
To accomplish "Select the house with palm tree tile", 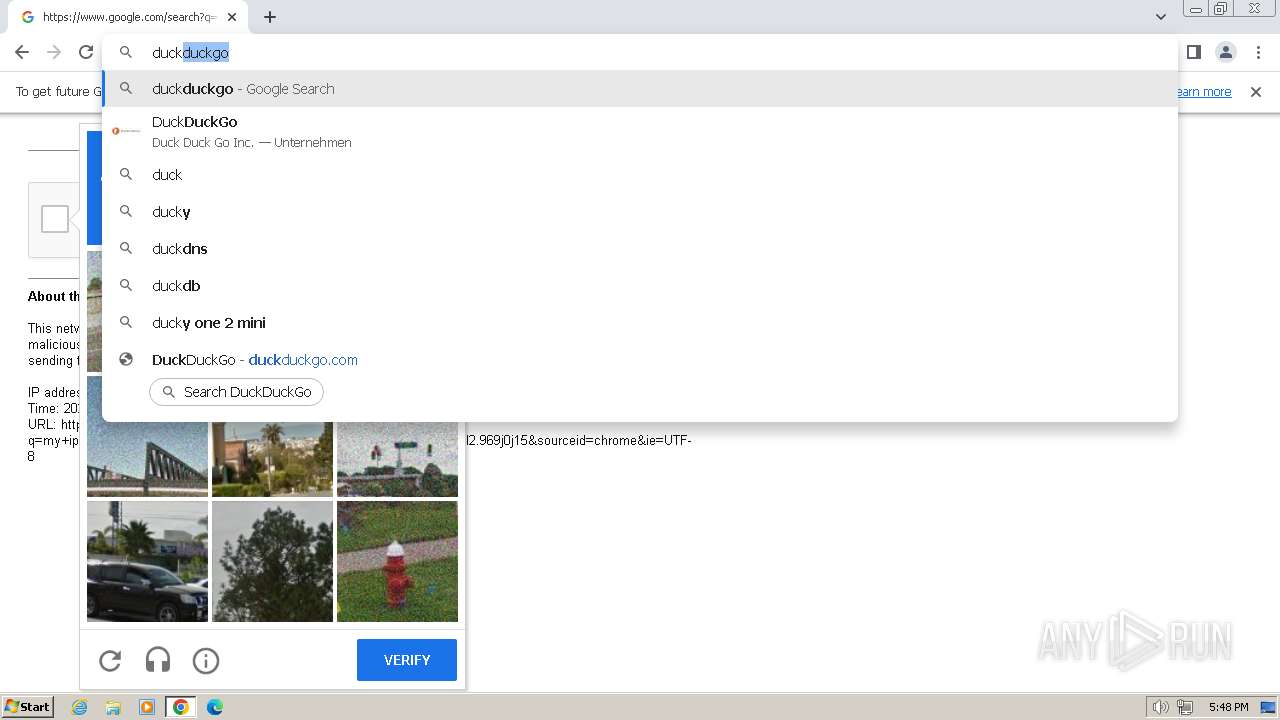I will coord(272,459).
